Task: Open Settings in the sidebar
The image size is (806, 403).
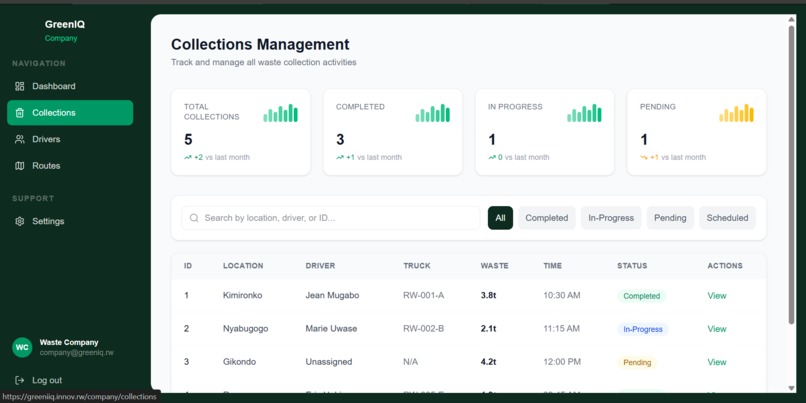Action: (x=70, y=221)
